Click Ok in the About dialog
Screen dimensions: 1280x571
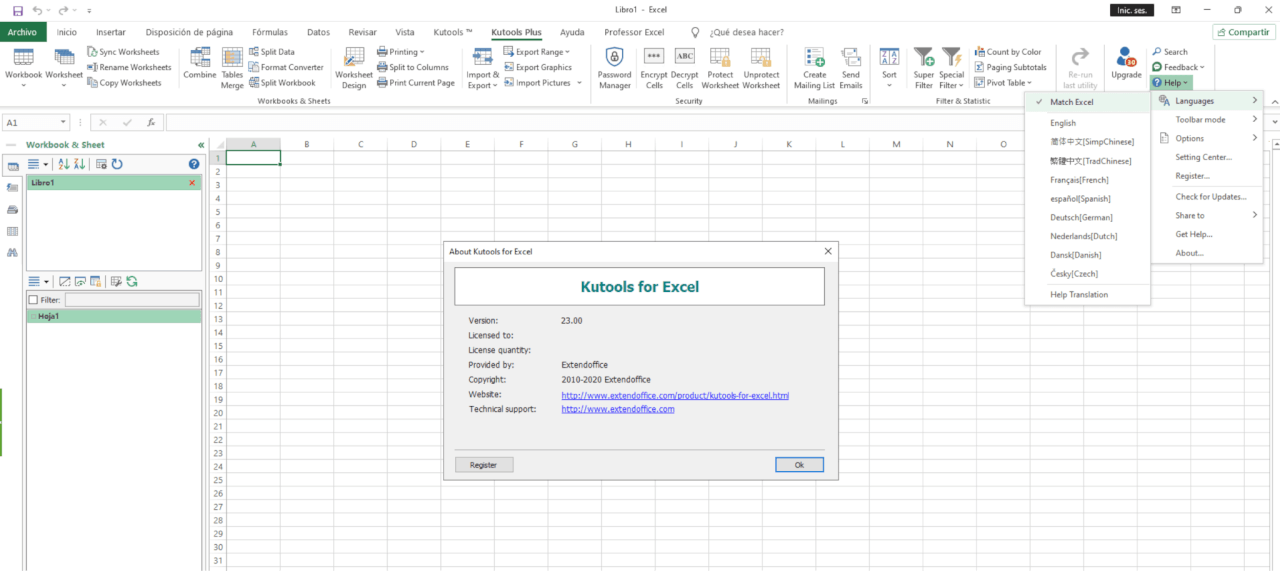pos(799,465)
